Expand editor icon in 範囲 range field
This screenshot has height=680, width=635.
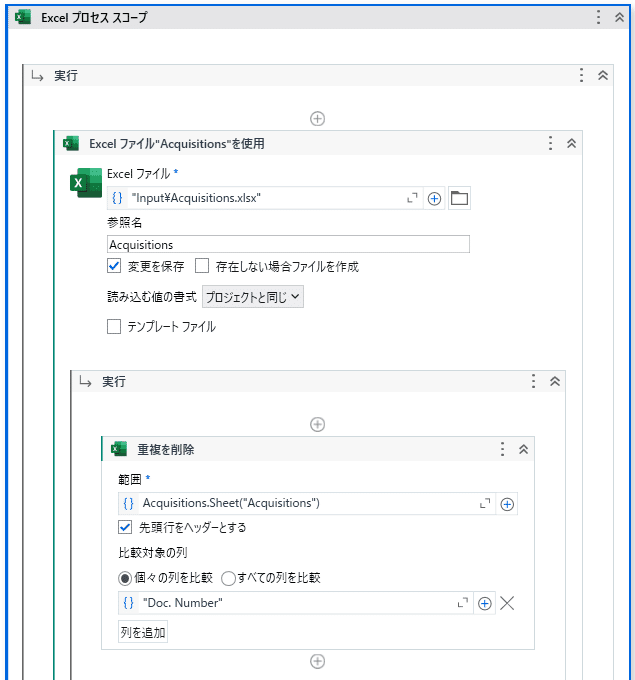pos(485,503)
